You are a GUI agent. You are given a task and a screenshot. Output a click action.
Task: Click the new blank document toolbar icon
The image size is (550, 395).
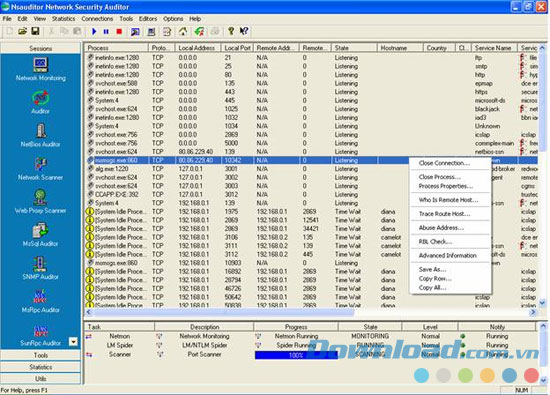tap(10, 31)
